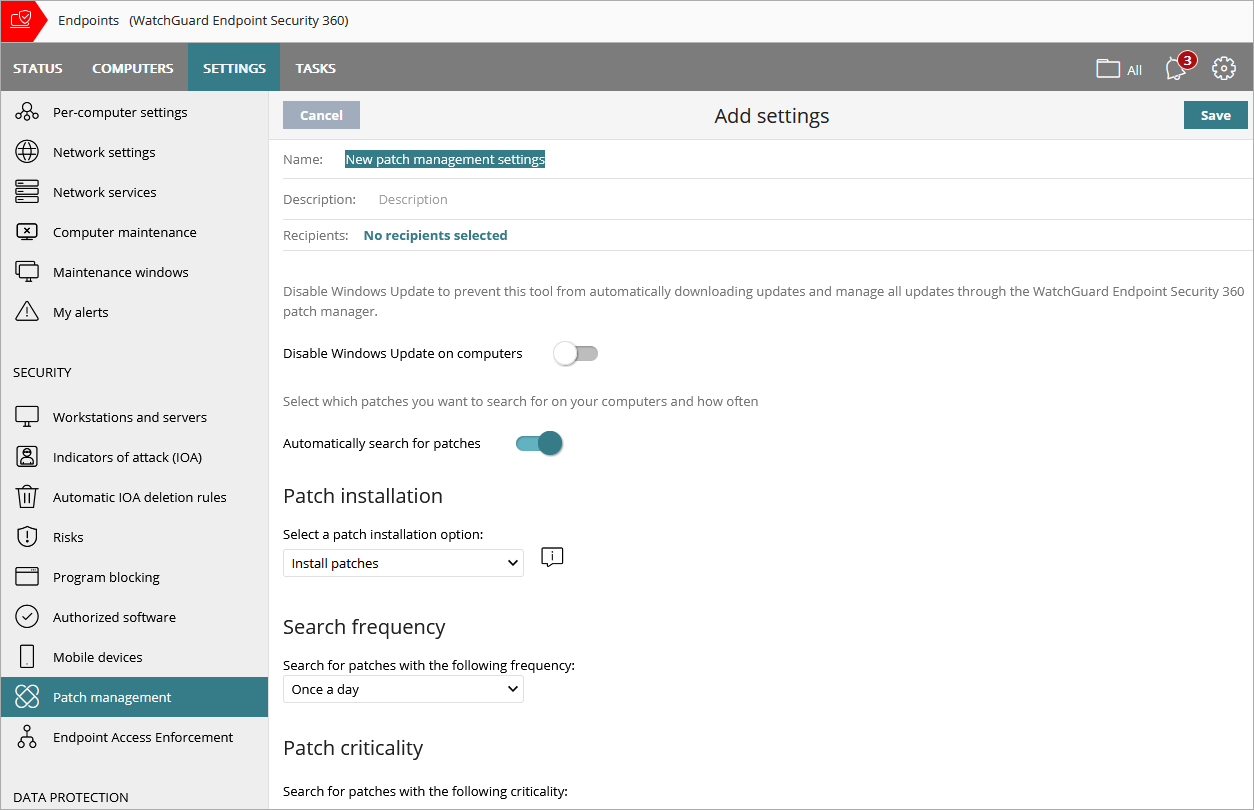This screenshot has width=1254, height=810.
Task: Click the Network services server icon
Action: [27, 192]
